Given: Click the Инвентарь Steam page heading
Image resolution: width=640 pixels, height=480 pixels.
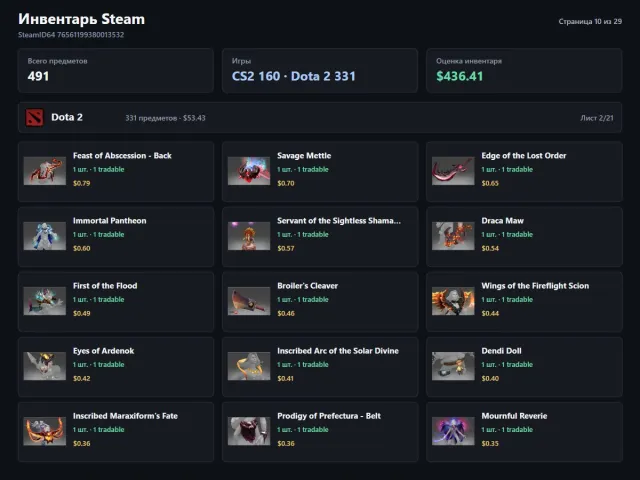Looking at the screenshot, I should click(81, 19).
